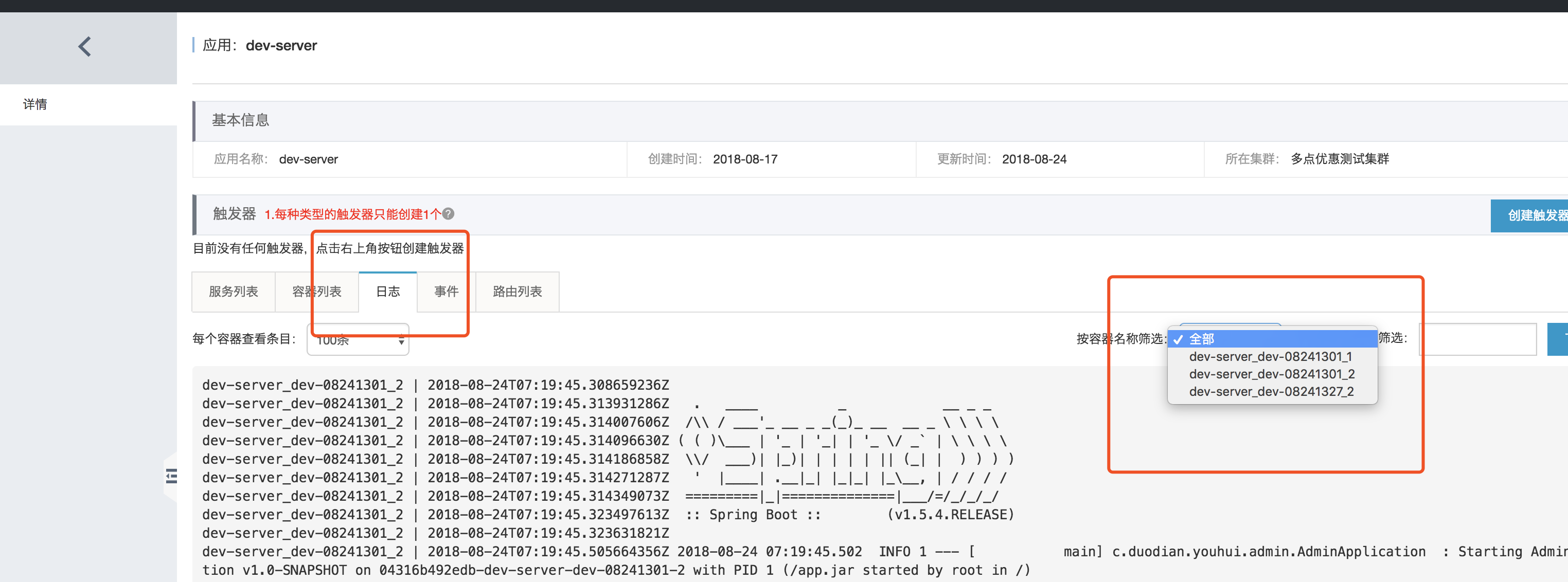Switch to the 服务列表 tab
Viewport: 1568px width, 582px height.
click(x=233, y=292)
